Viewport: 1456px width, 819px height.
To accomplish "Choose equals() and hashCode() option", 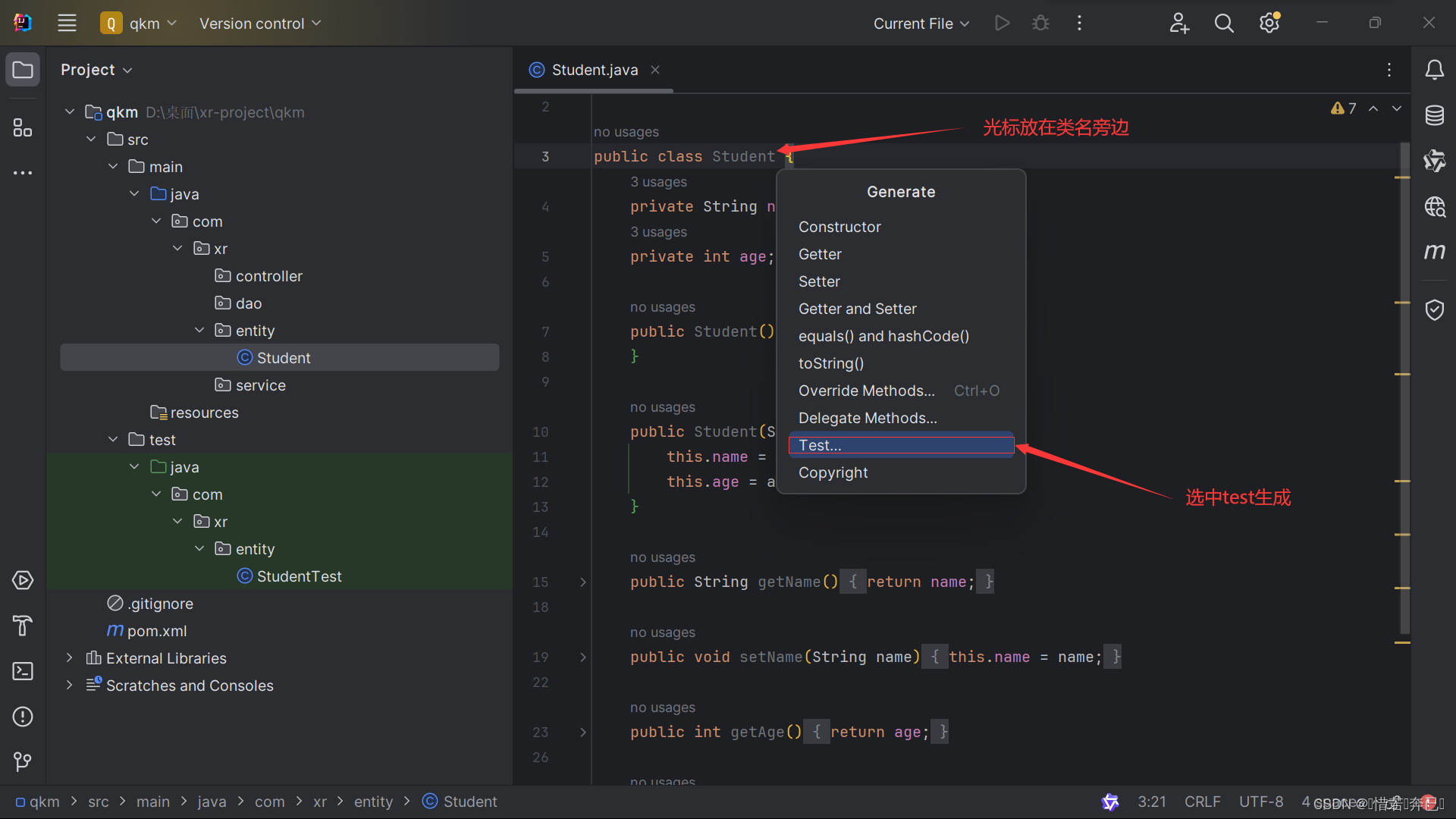I will coord(901,336).
